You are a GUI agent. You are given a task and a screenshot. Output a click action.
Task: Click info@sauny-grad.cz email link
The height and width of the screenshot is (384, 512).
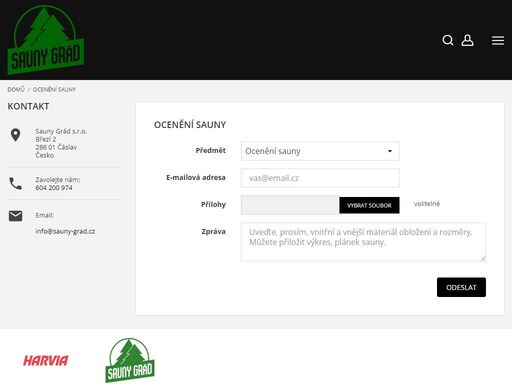[x=65, y=231]
